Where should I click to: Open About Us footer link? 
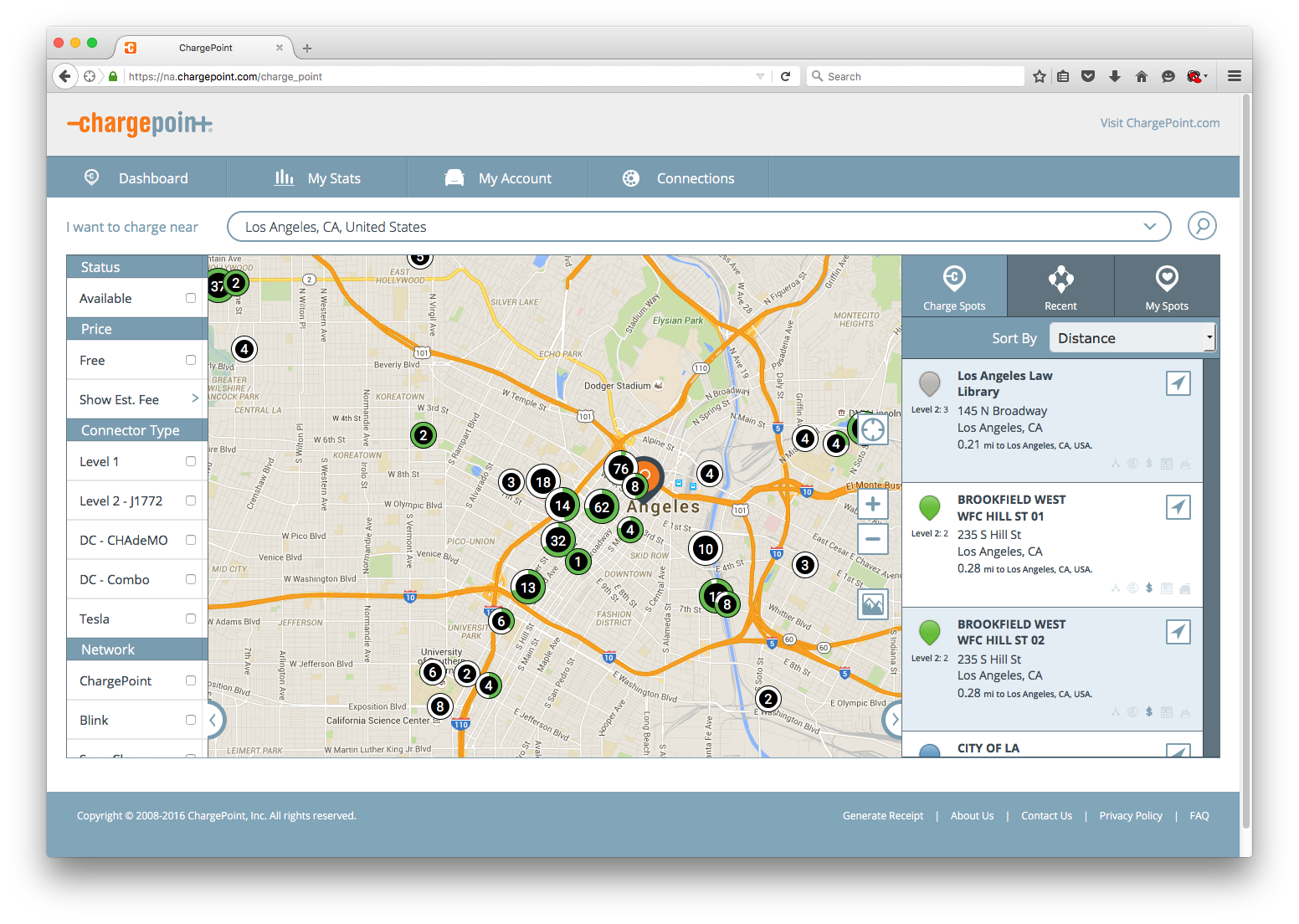973,816
